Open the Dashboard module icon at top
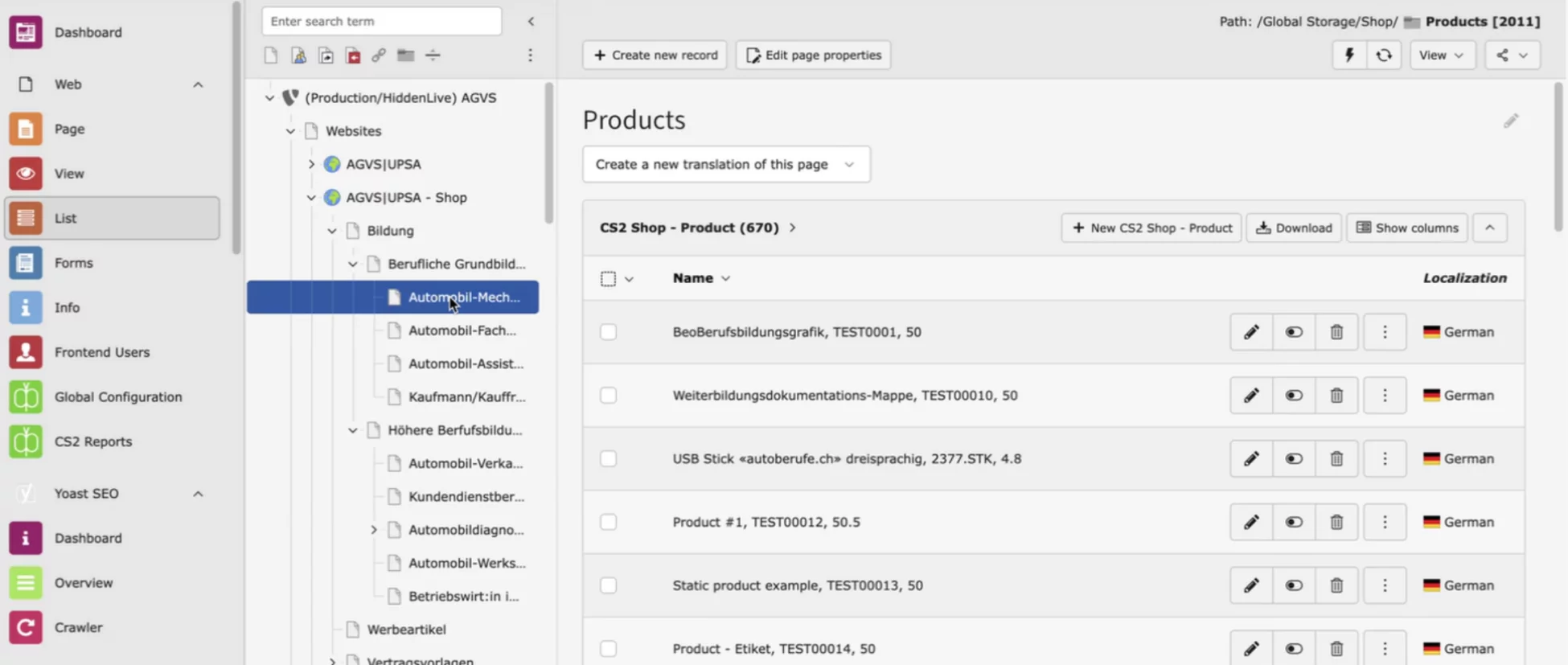This screenshot has height=665, width=1568. (26, 32)
